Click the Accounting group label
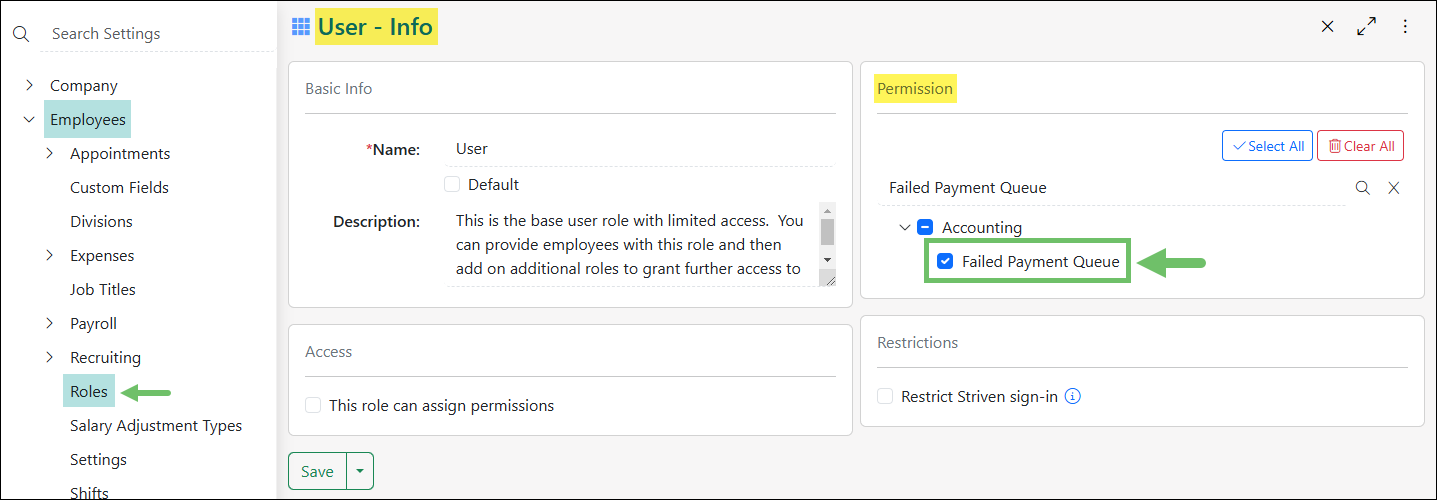The height and width of the screenshot is (500, 1437). click(x=982, y=227)
